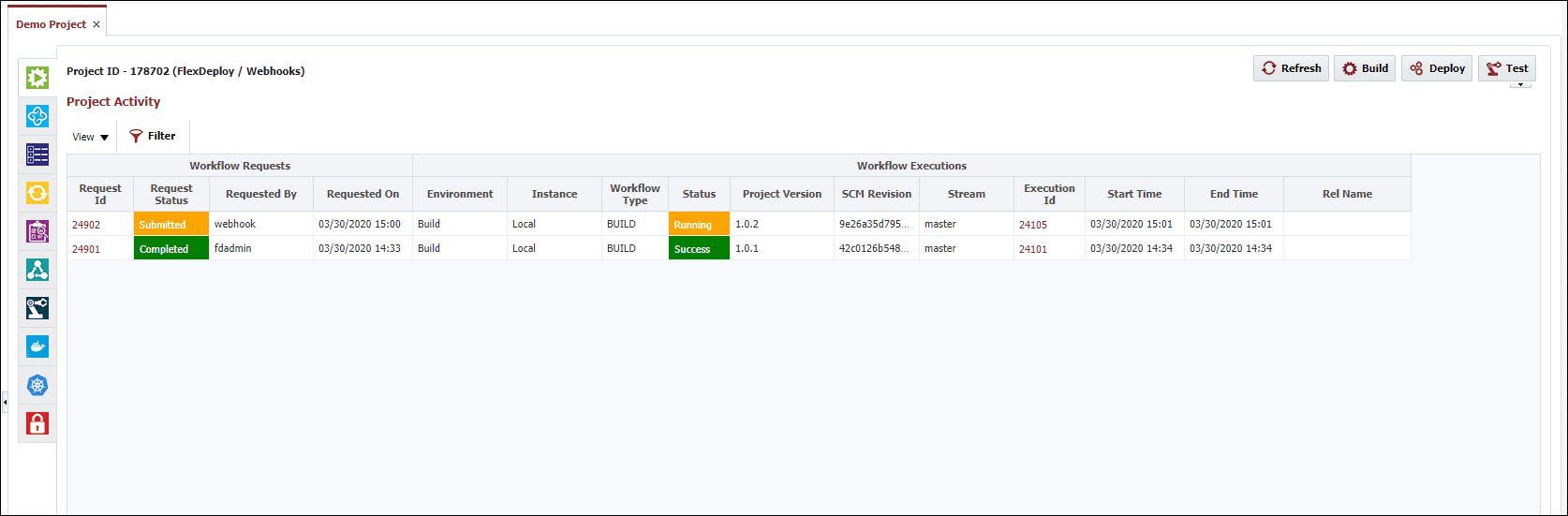The width and height of the screenshot is (1568, 516).
Task: Click the Instance column header
Action: coord(555,194)
